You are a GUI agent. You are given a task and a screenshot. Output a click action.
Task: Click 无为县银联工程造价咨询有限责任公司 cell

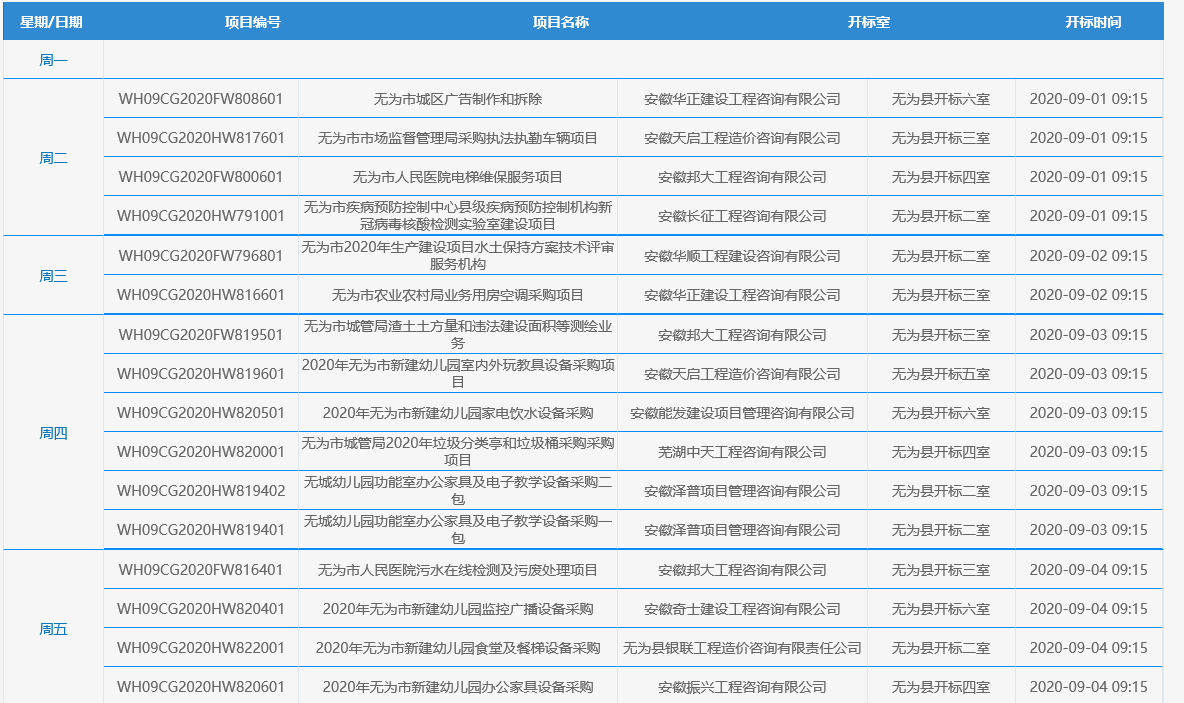pos(742,648)
